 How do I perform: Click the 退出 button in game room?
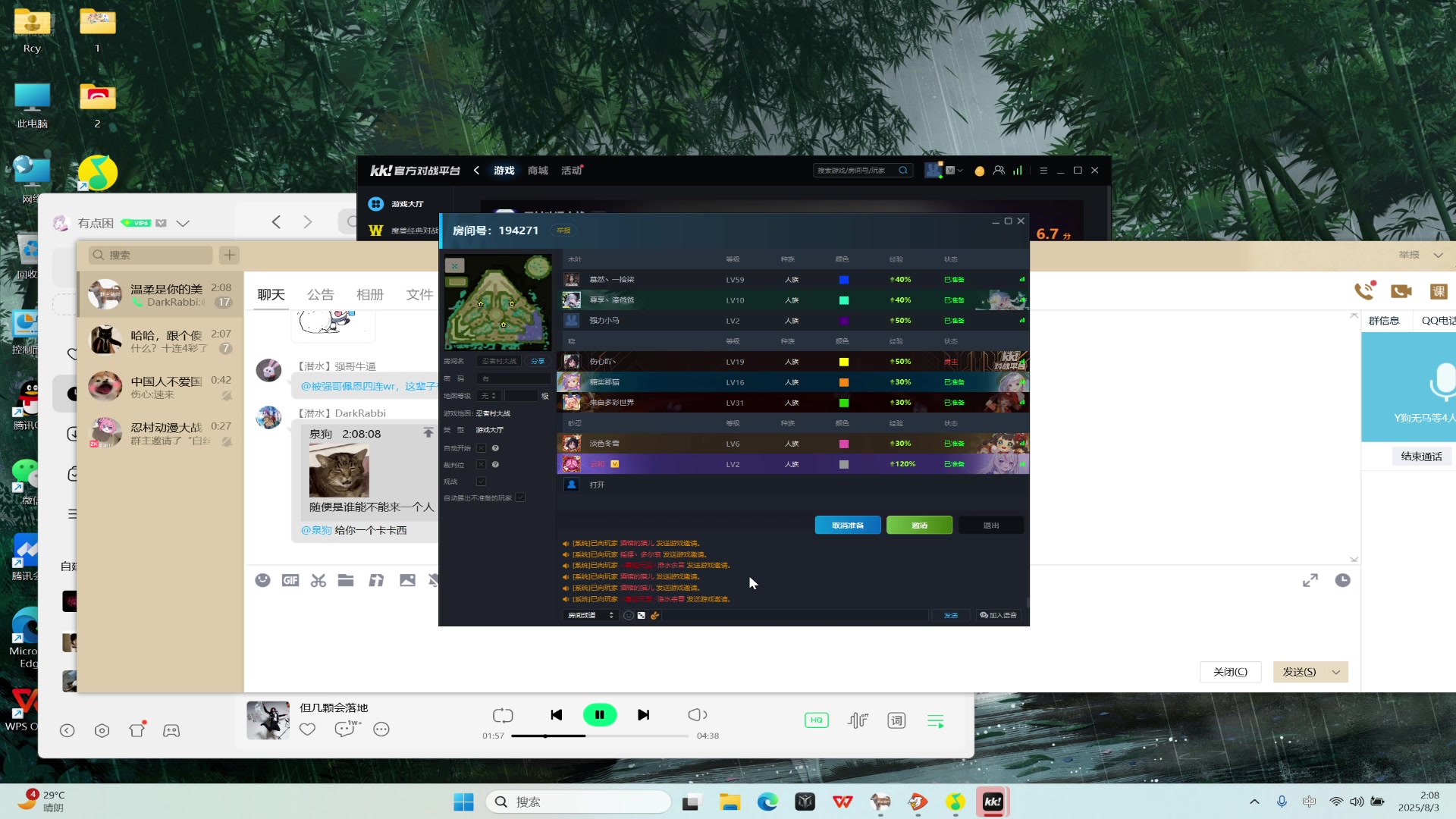point(991,526)
